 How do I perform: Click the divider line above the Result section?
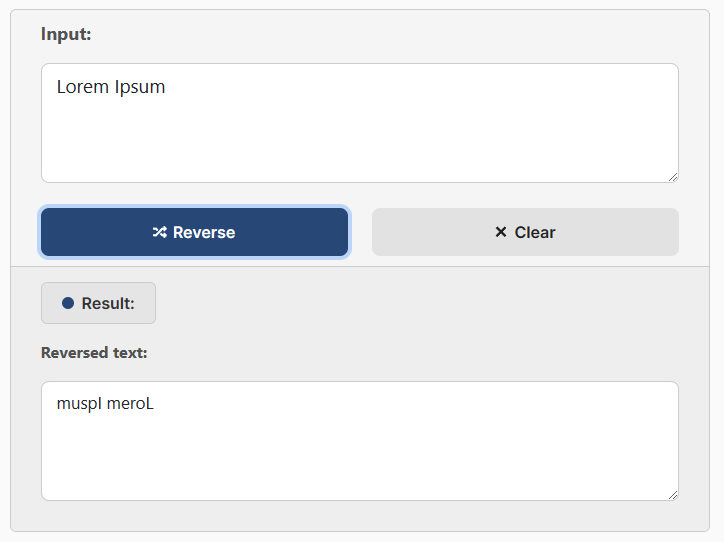[x=360, y=266]
